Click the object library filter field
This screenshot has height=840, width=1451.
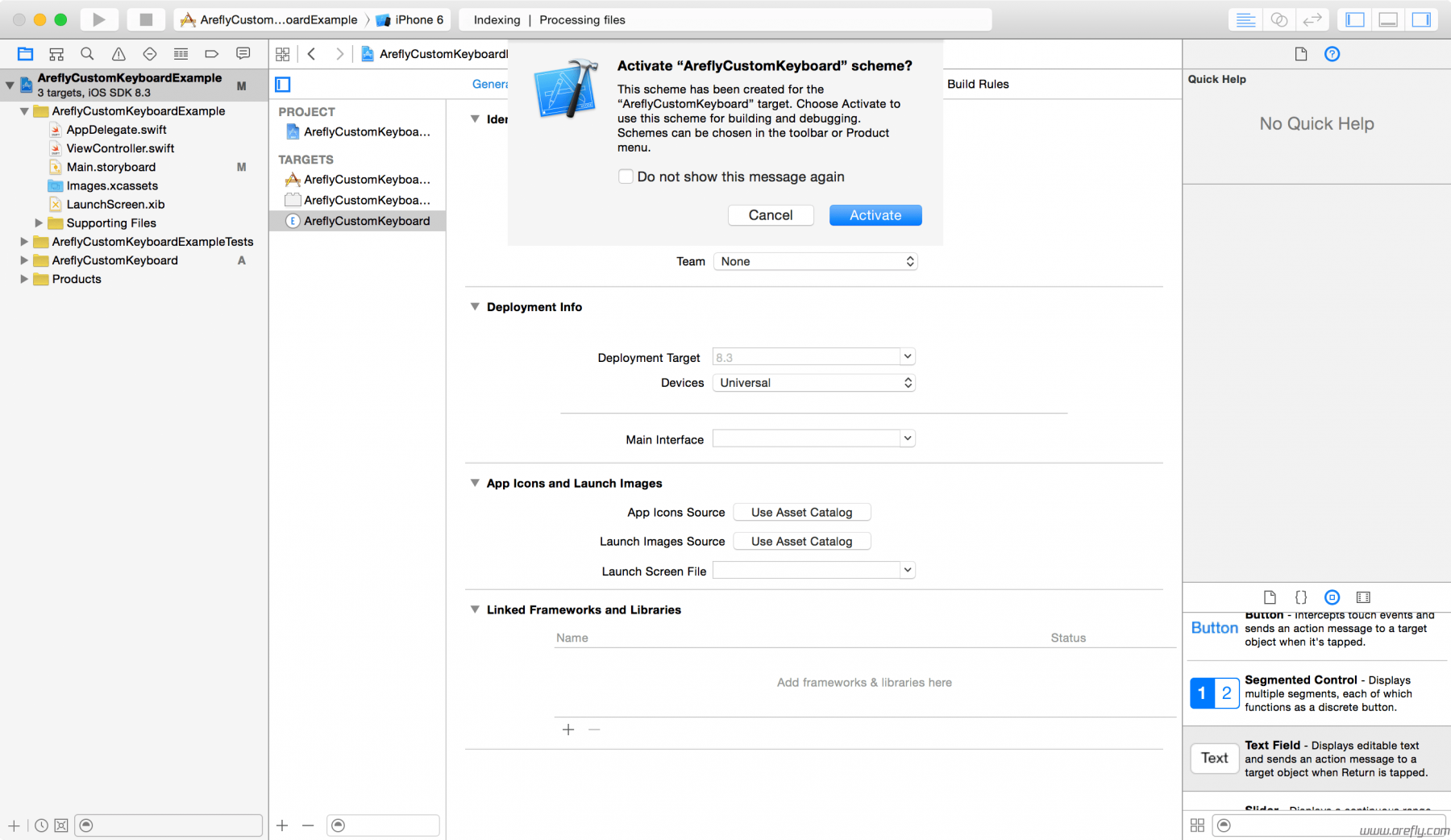pyautogui.click(x=1330, y=825)
